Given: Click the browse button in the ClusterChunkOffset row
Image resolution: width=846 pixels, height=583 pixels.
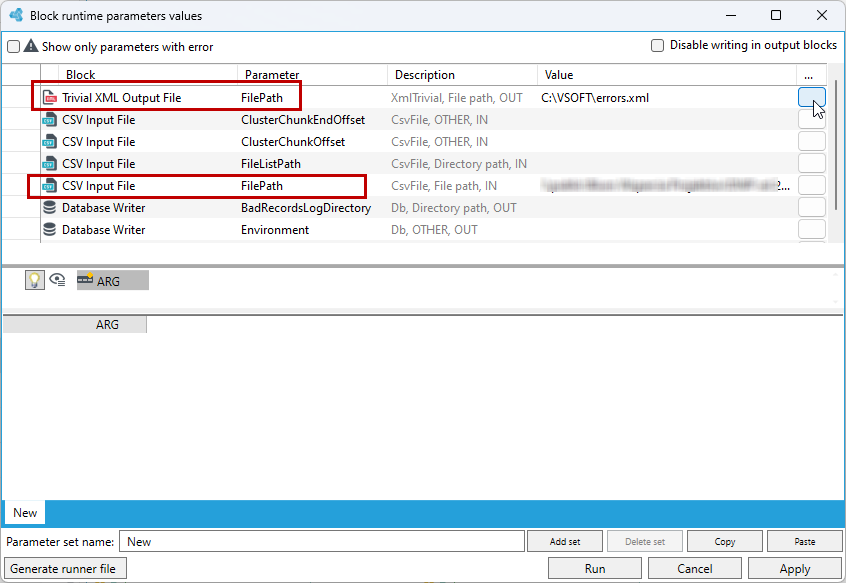Looking at the screenshot, I should click(811, 141).
